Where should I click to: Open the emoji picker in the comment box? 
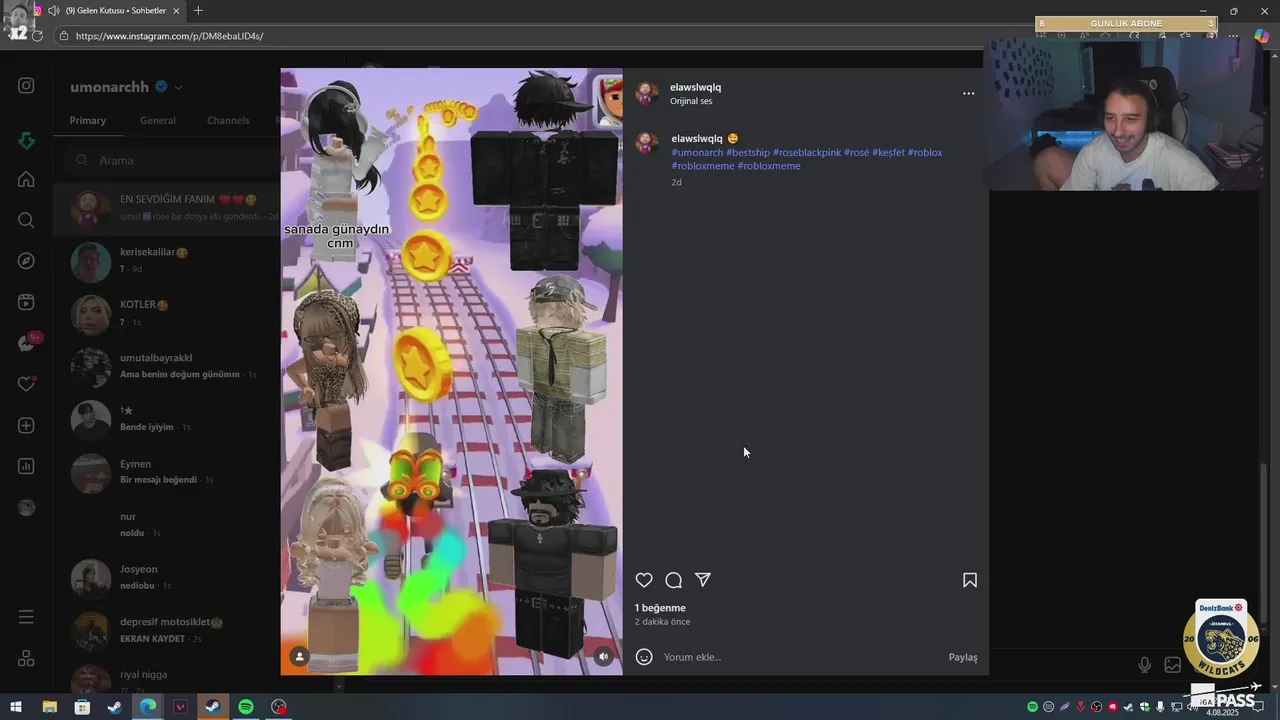pos(644,657)
